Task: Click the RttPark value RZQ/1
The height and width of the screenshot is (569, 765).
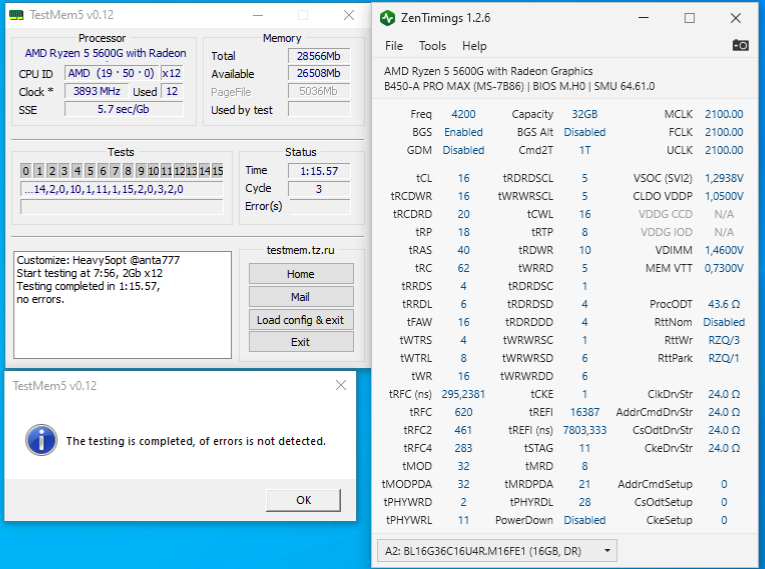Action: [x=724, y=358]
